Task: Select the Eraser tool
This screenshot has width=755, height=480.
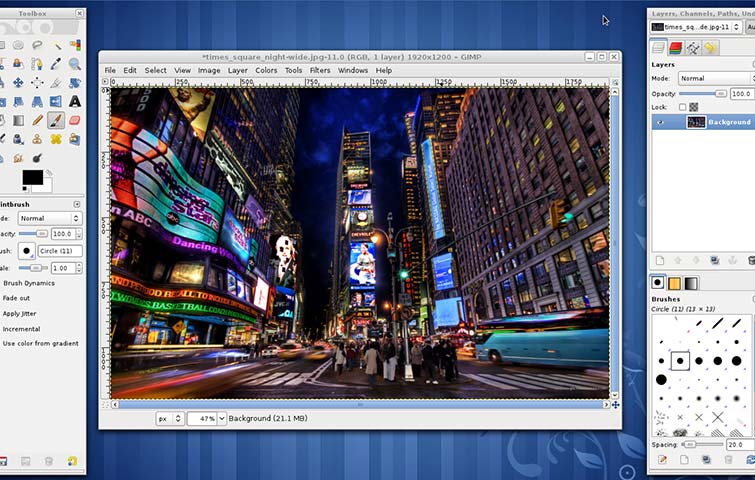Action: coord(75,120)
